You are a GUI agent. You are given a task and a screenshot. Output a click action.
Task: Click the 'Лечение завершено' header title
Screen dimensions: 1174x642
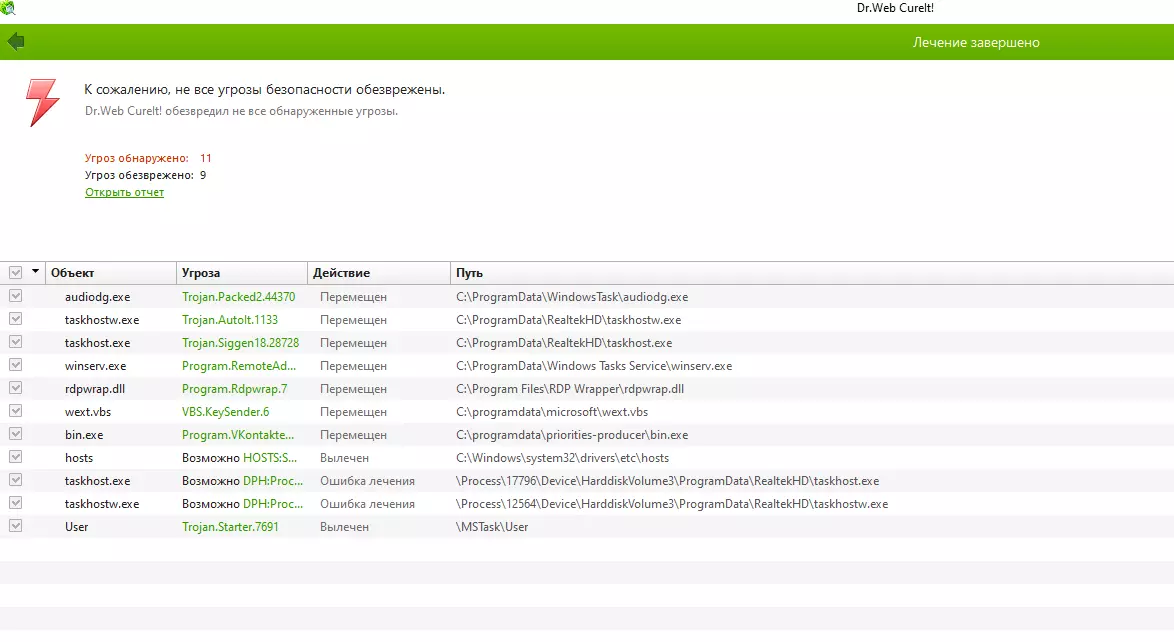pos(976,43)
